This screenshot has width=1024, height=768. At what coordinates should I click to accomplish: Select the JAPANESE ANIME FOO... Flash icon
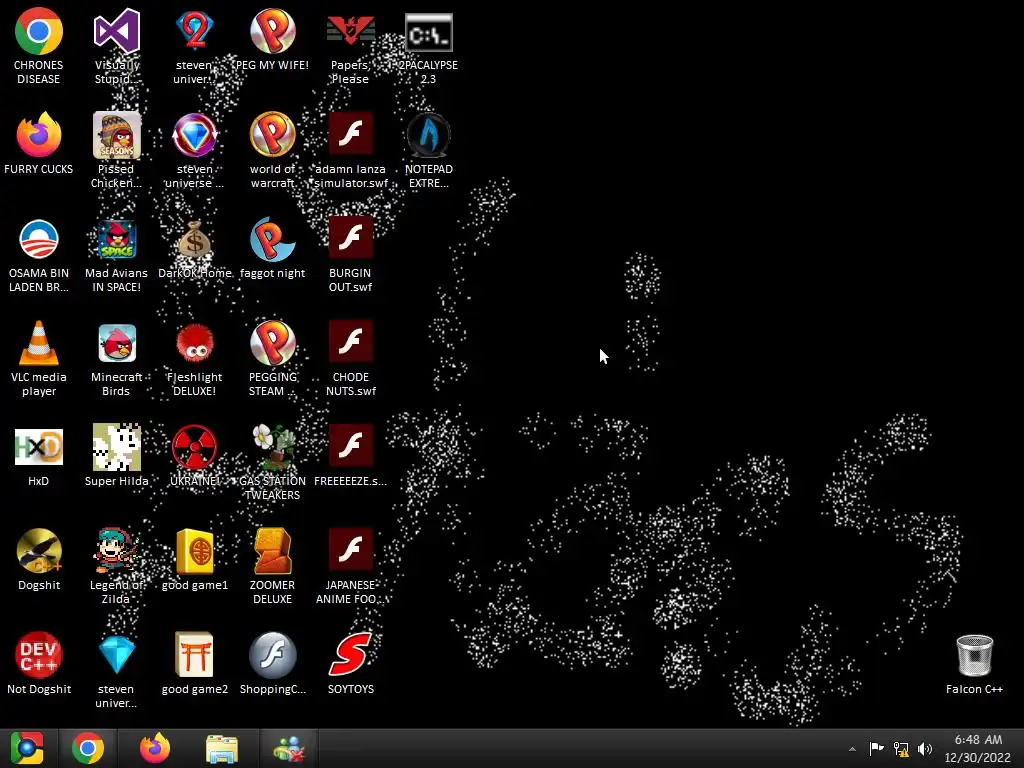click(350, 549)
